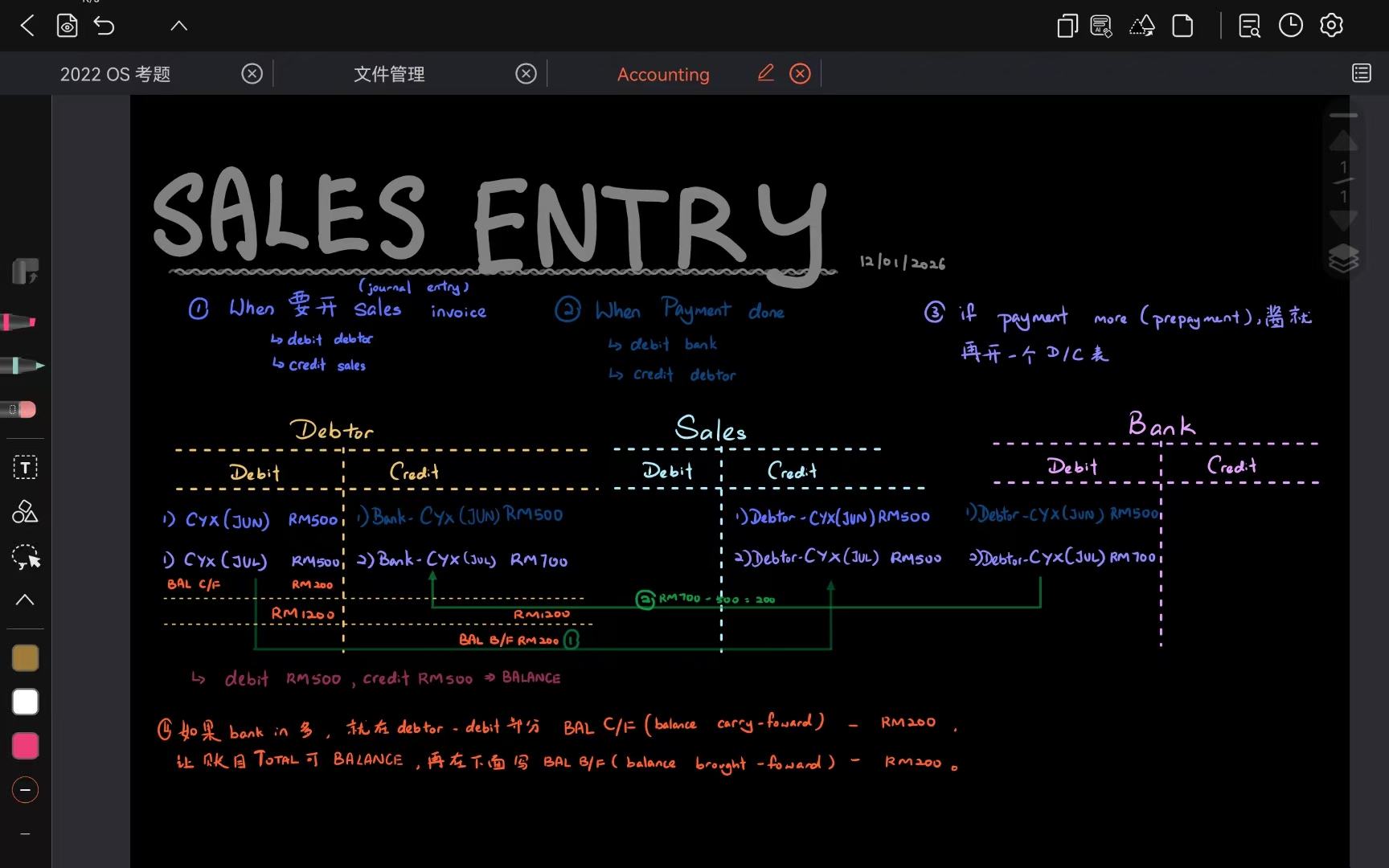Select the Lasso selection tool
Image resolution: width=1389 pixels, height=868 pixels.
pos(26,557)
